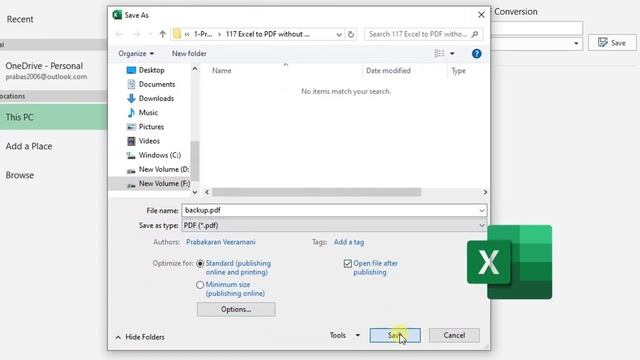Open the Save as type dropdown
This screenshot has width=640, height=360.
pos(334,225)
